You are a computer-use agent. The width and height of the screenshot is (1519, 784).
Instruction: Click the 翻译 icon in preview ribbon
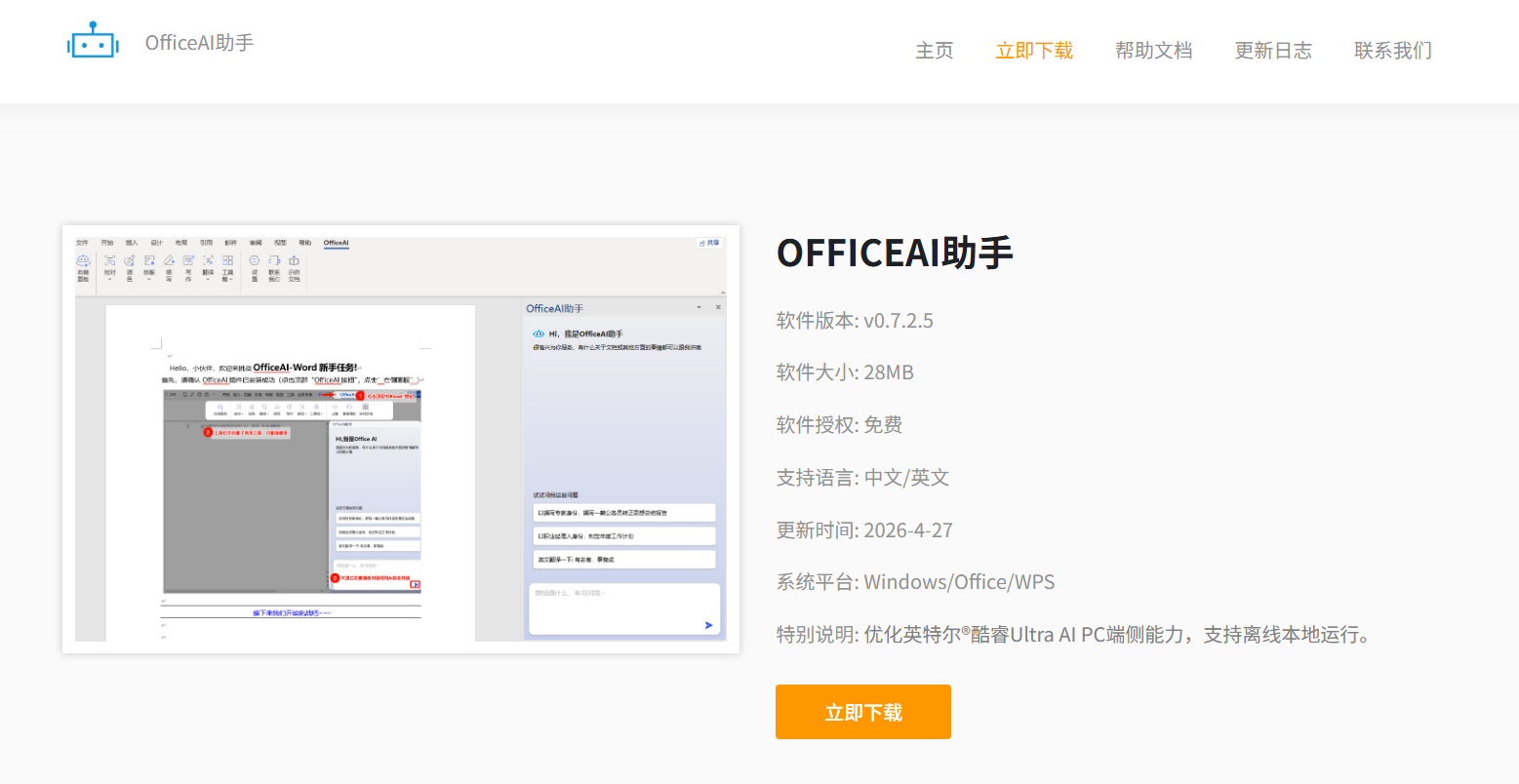[208, 260]
